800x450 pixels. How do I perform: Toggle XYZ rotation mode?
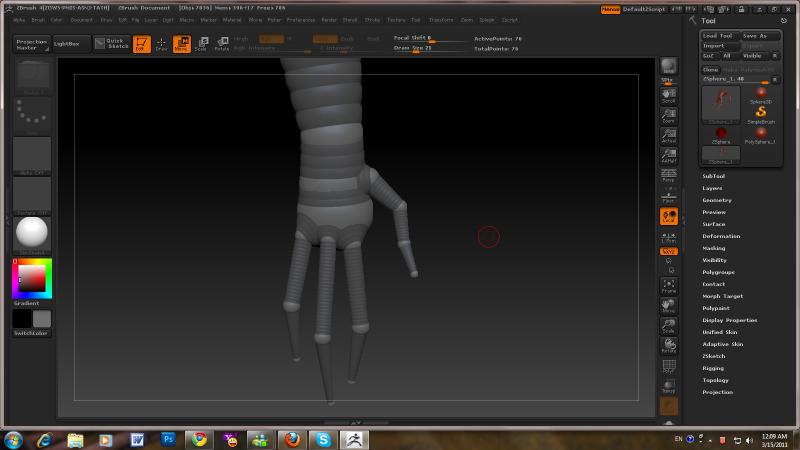pyautogui.click(x=668, y=252)
